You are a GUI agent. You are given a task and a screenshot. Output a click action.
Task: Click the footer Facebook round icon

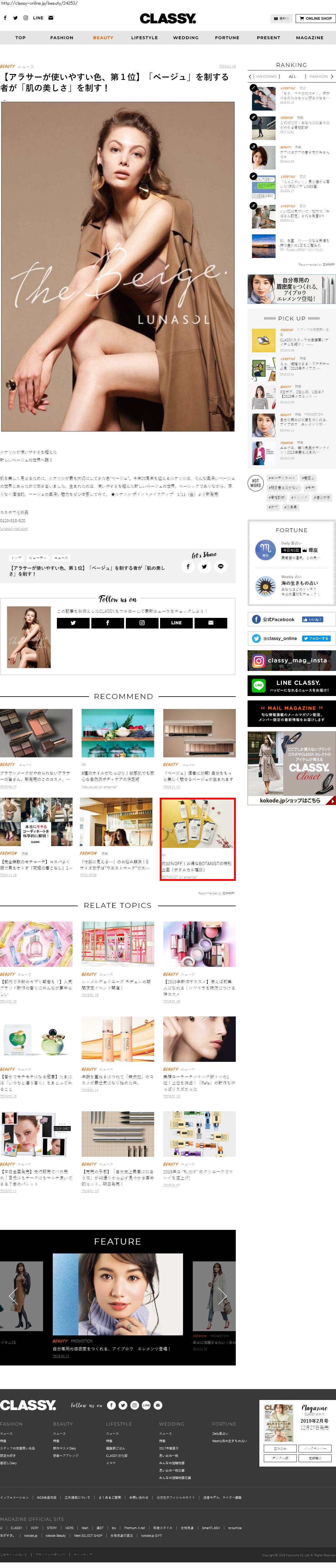[x=111, y=1406]
